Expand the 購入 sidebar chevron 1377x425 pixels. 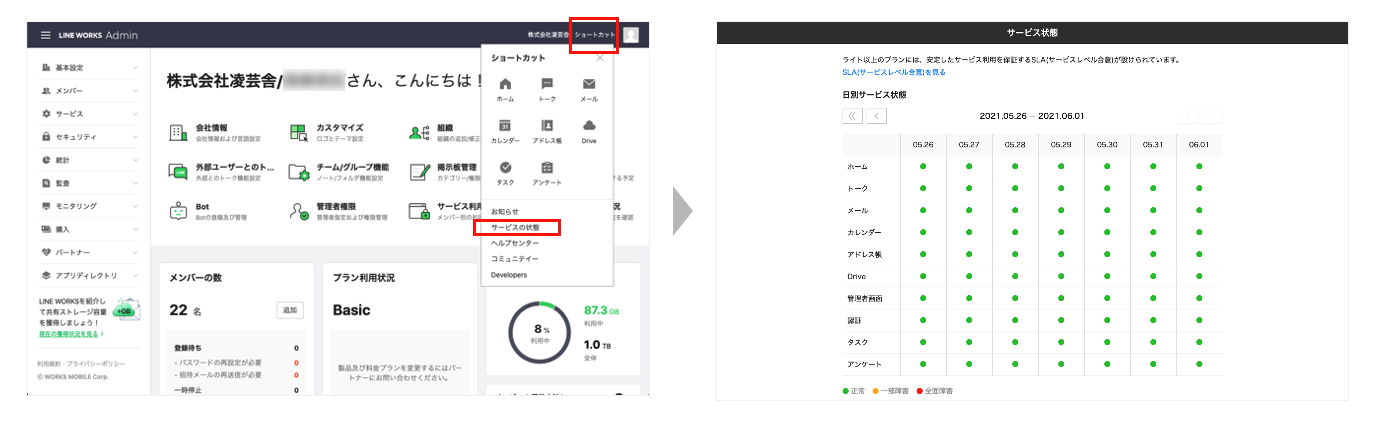tap(134, 228)
